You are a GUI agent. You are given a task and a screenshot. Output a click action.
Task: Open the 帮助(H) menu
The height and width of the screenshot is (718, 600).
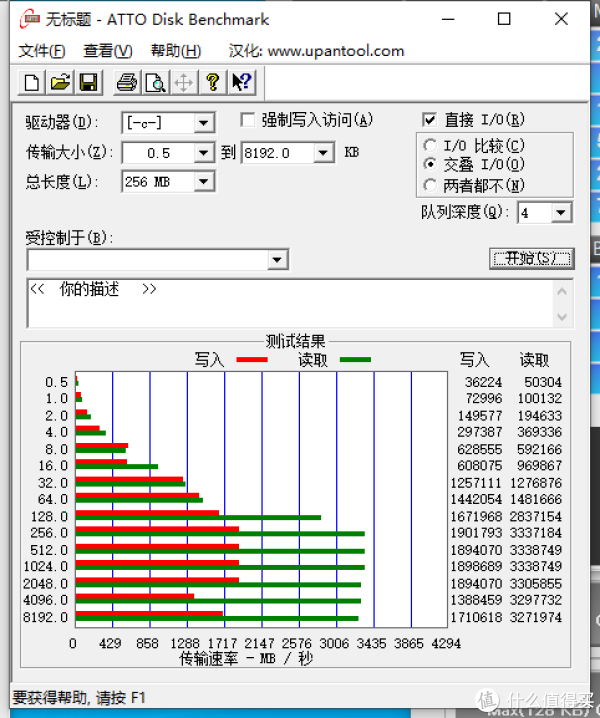coord(176,51)
